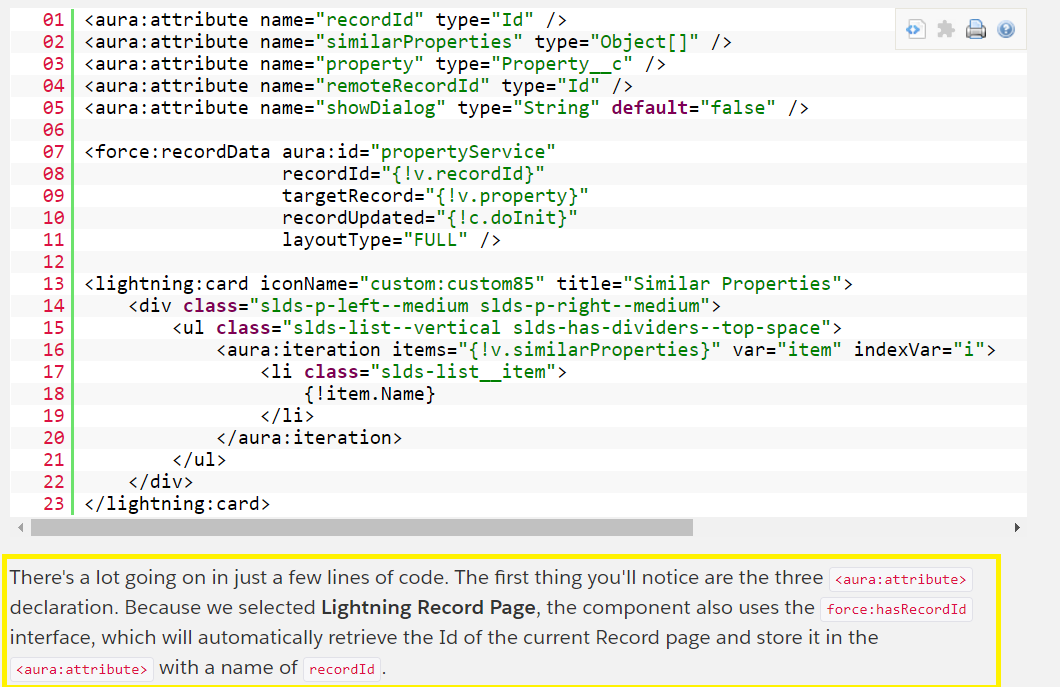The width and height of the screenshot is (1060, 687).
Task: Click the closing </ul> tag on line 21
Action: point(199,460)
